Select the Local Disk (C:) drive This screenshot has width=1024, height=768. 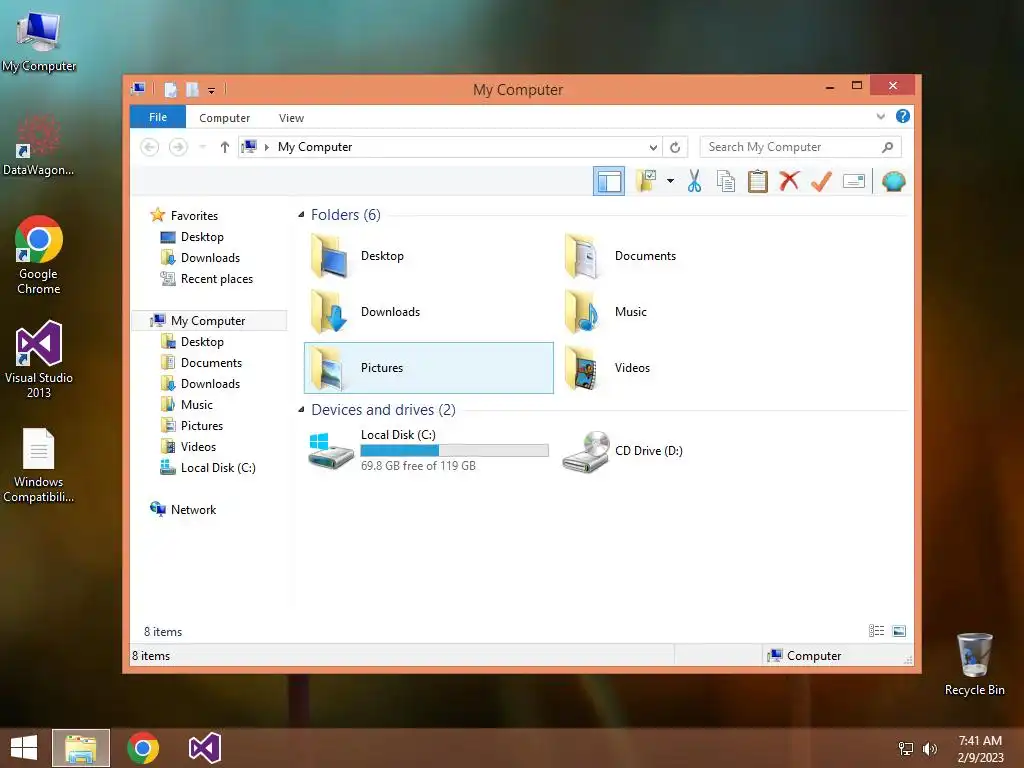coord(428,450)
